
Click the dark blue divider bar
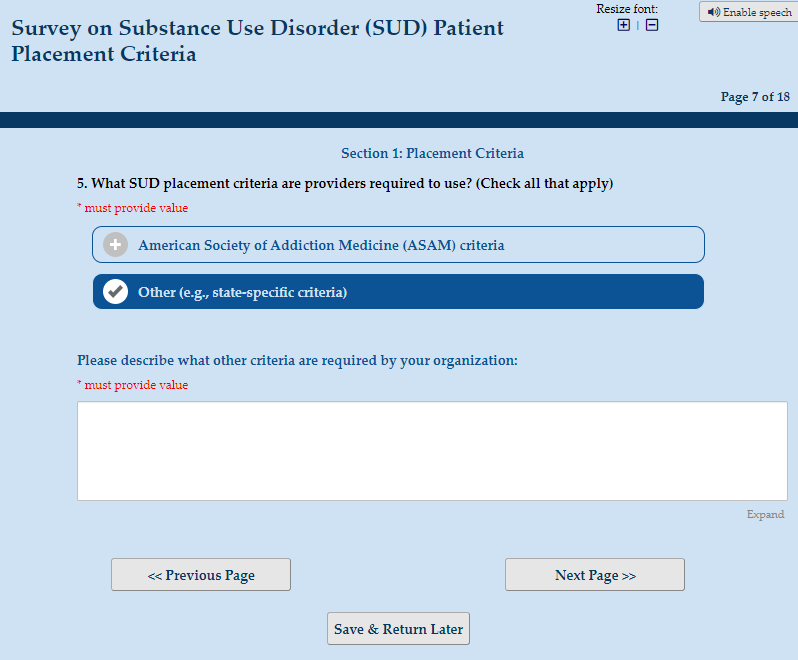pyautogui.click(x=399, y=120)
